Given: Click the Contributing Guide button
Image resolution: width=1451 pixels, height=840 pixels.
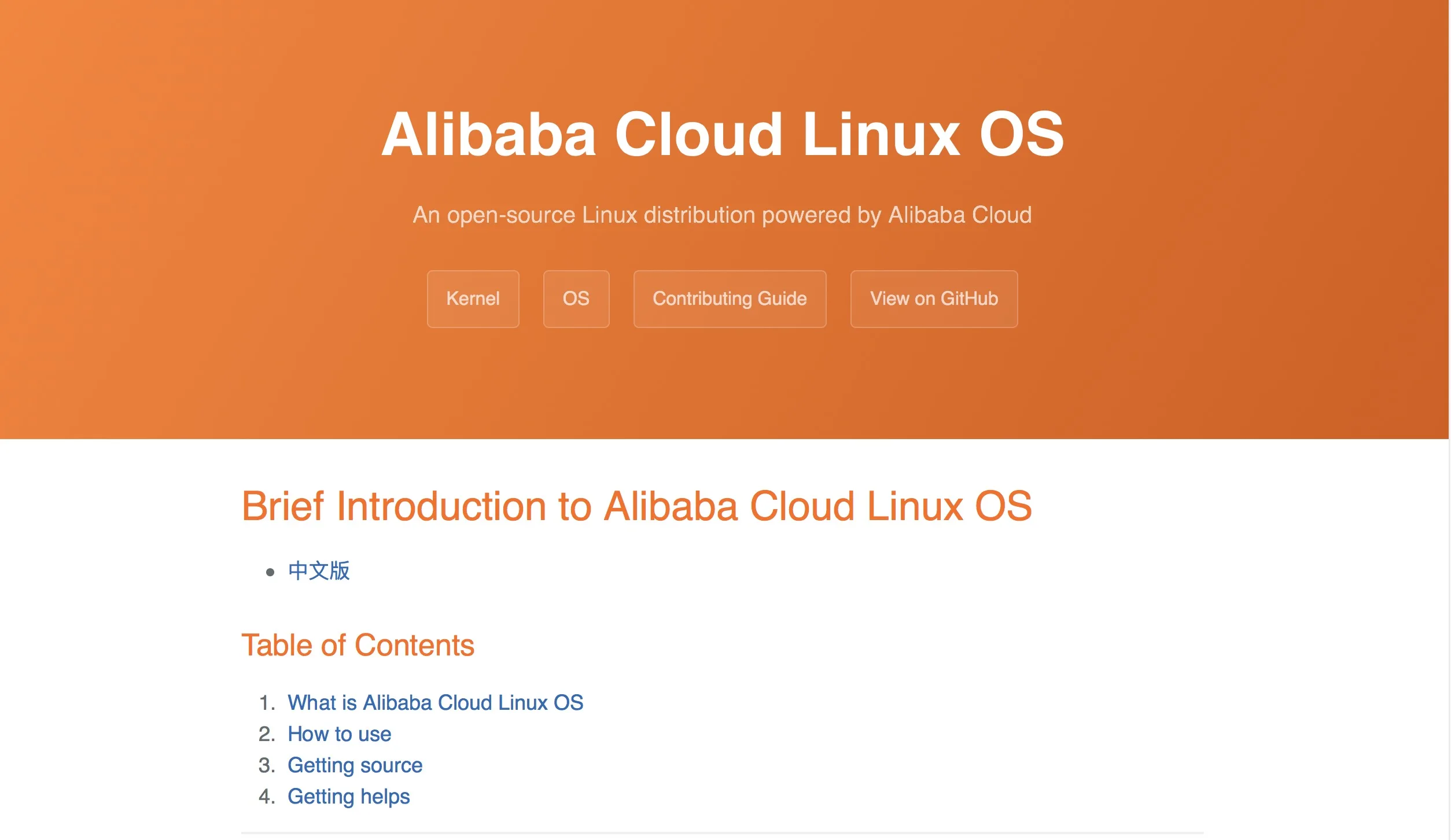Looking at the screenshot, I should pyautogui.click(x=729, y=299).
